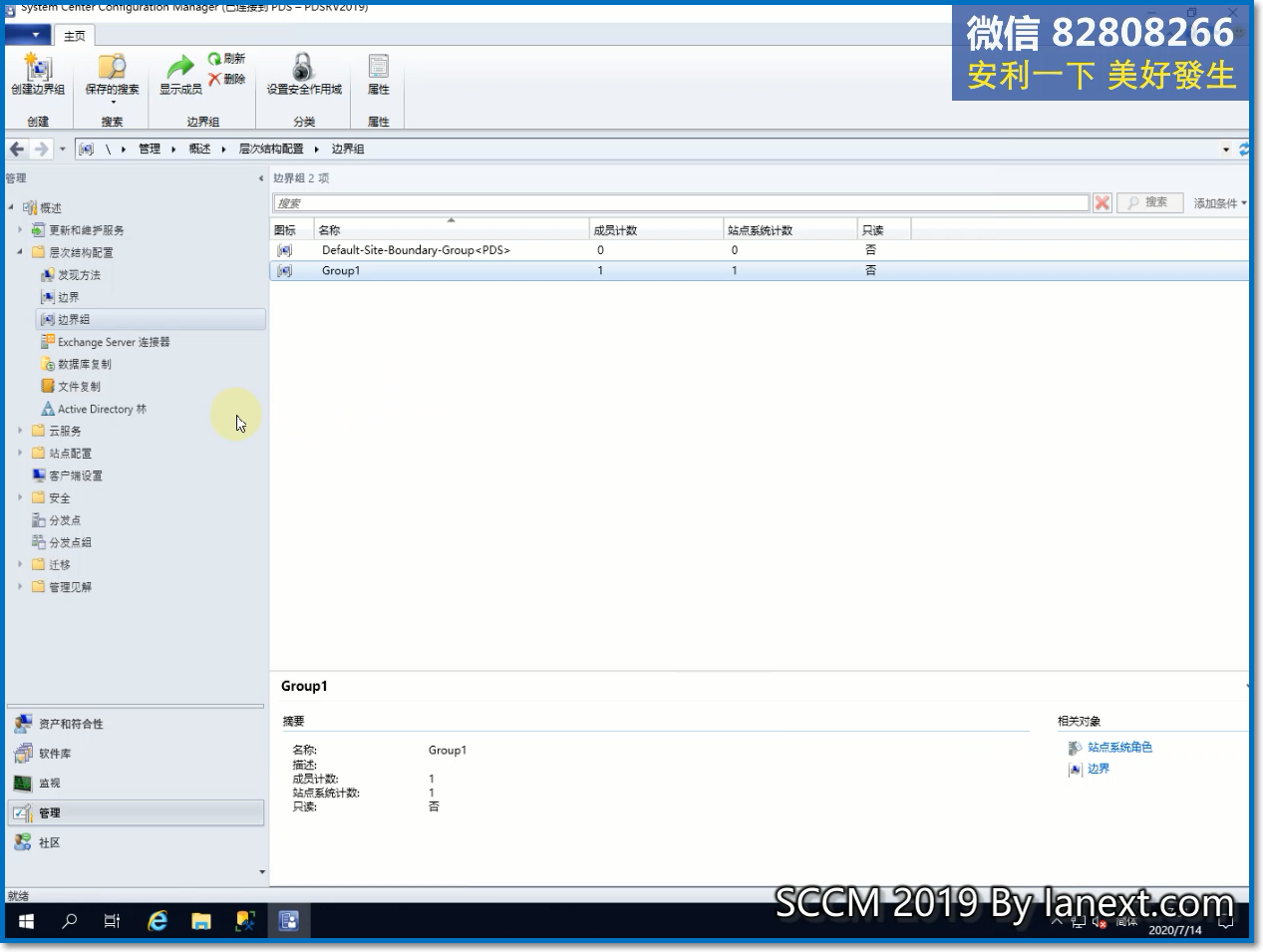
Task: Open the recent locations dropdown arrow
Action: 62,149
